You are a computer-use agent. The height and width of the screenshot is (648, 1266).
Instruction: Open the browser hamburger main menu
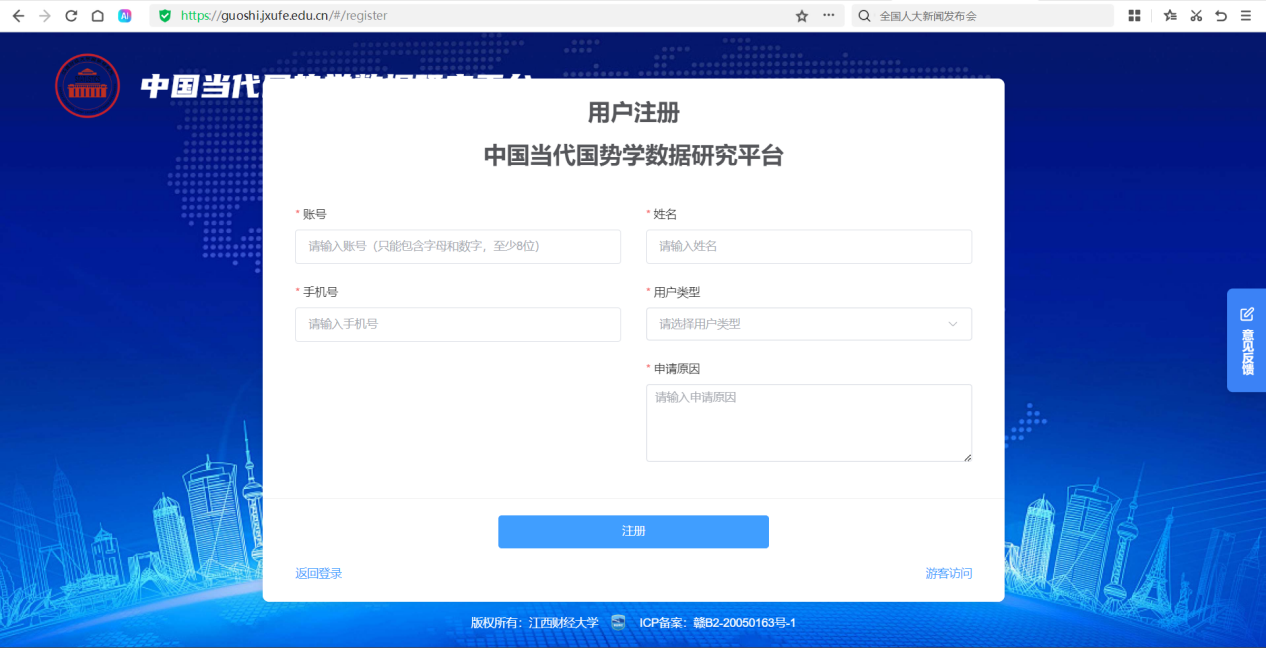pyautogui.click(x=1245, y=16)
